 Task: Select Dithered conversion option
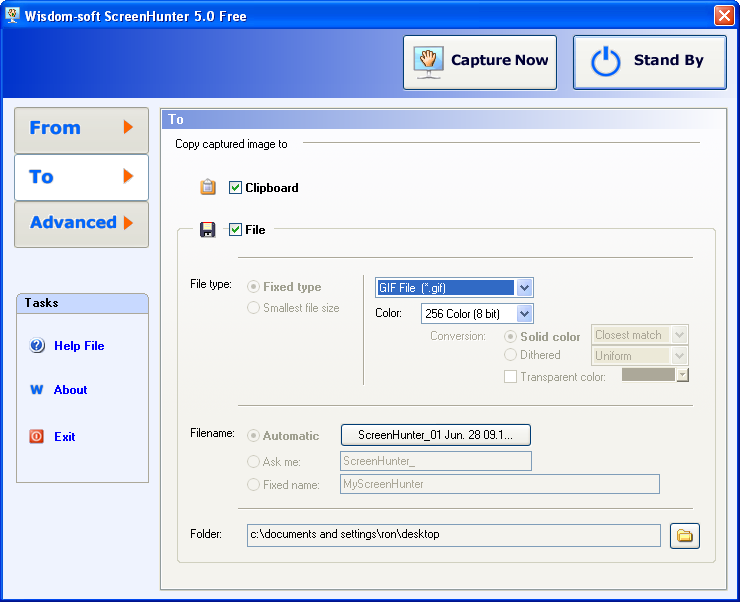click(x=510, y=355)
